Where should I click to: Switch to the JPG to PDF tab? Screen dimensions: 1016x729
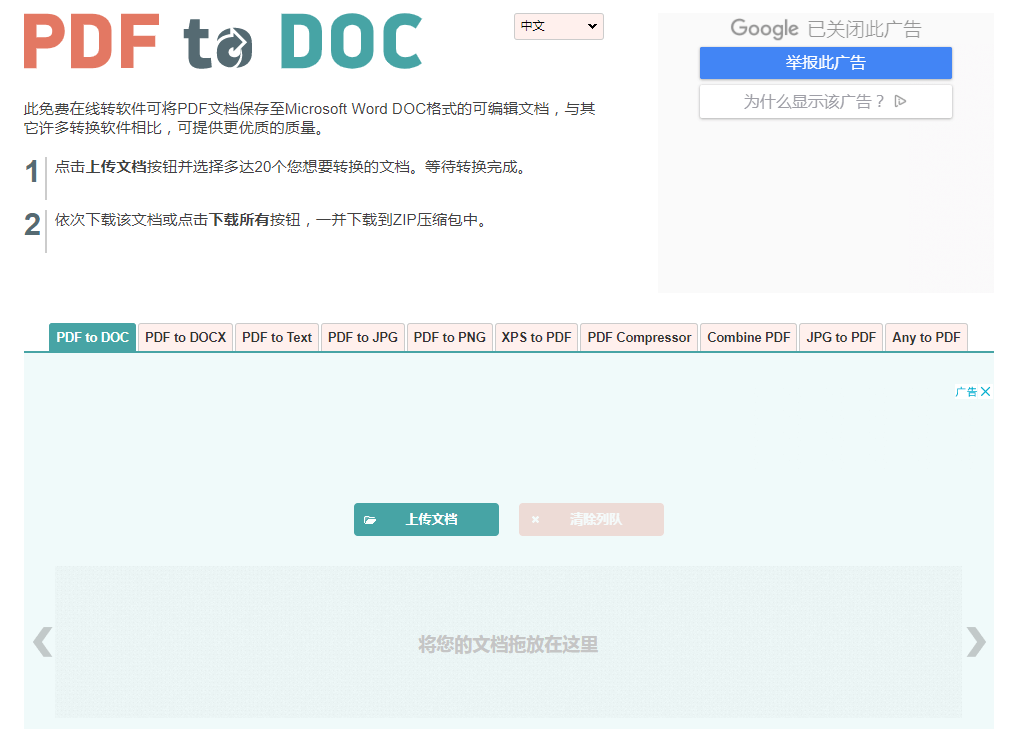[841, 337]
